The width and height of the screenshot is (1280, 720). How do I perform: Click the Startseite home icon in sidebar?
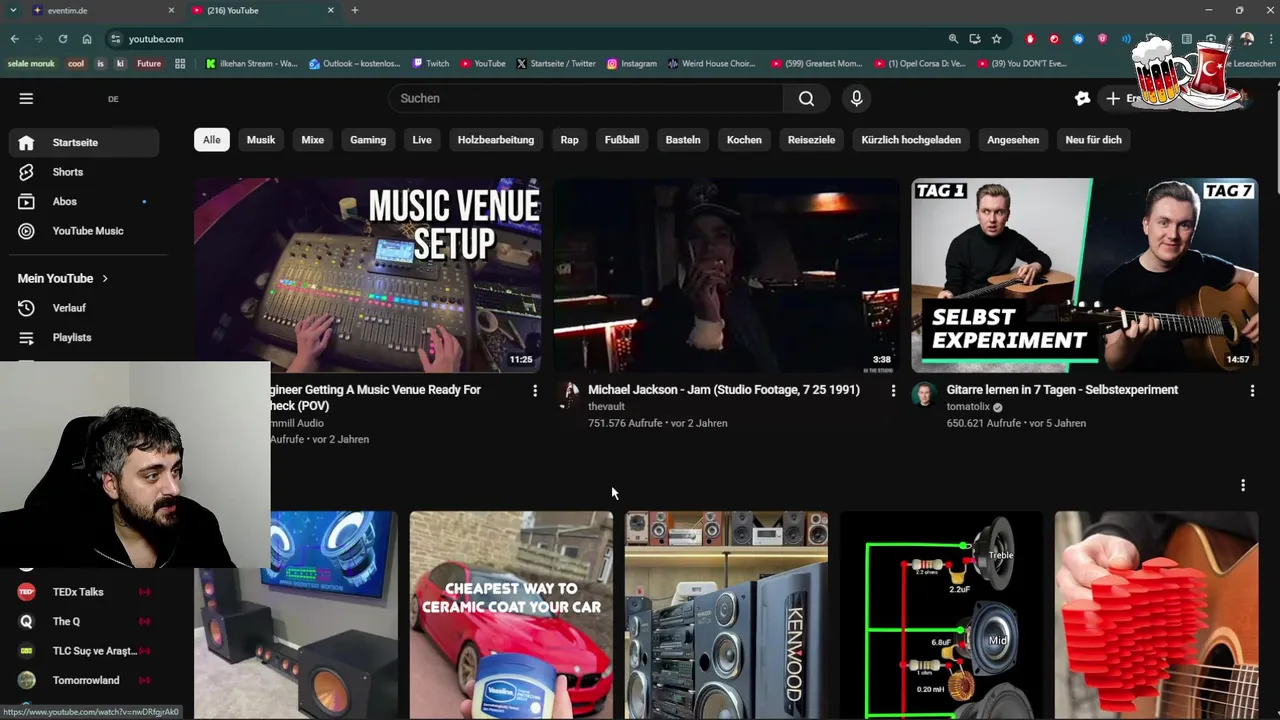(x=26, y=142)
